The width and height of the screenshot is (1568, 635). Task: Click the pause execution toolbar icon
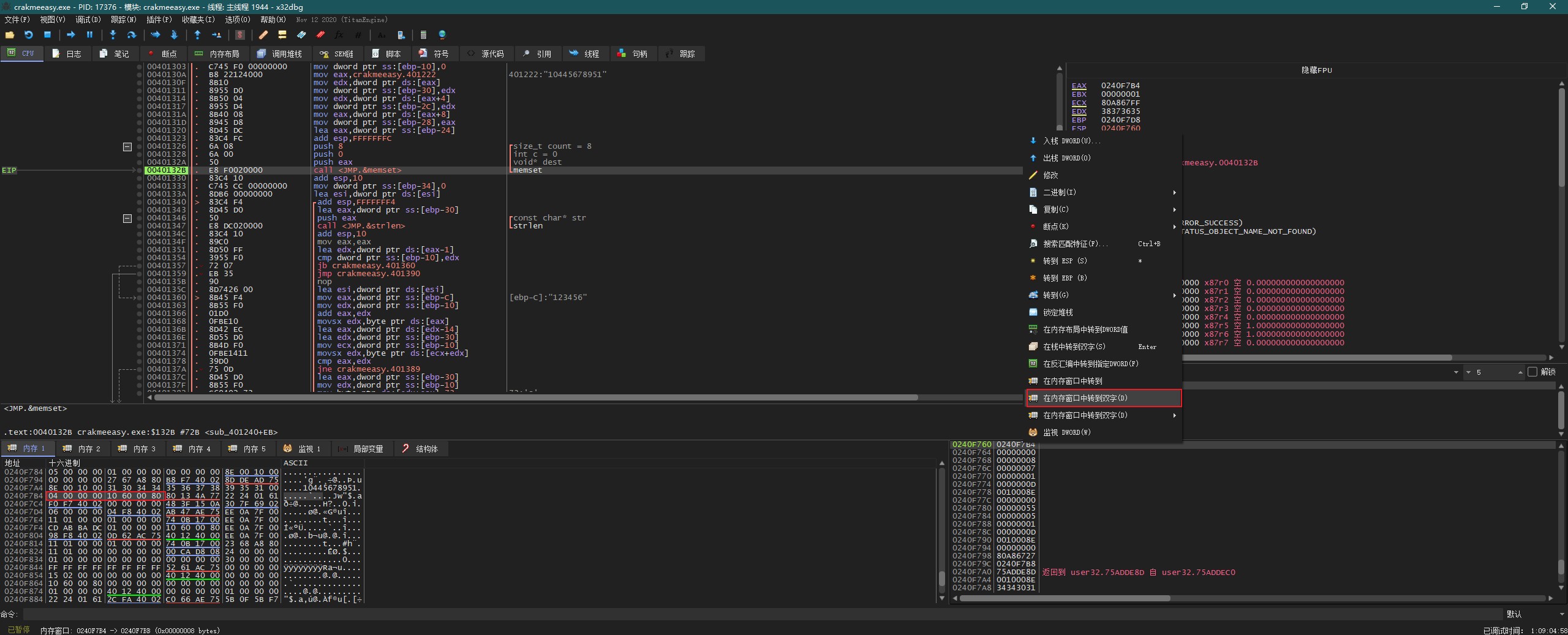pyautogui.click(x=89, y=35)
